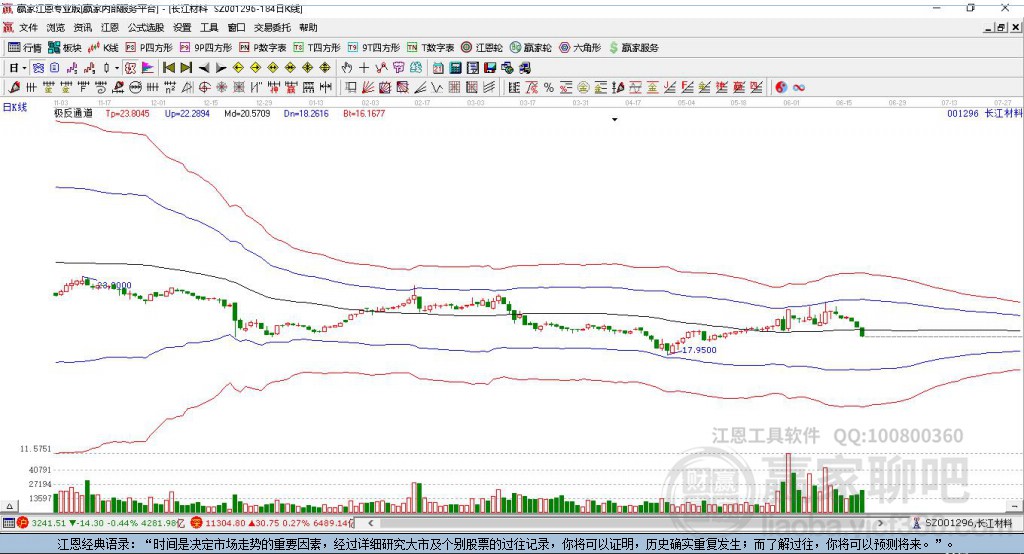This screenshot has width=1024, height=554.
Task: Click the SZ001296,长江材料 status bar entry
Action: (963, 523)
